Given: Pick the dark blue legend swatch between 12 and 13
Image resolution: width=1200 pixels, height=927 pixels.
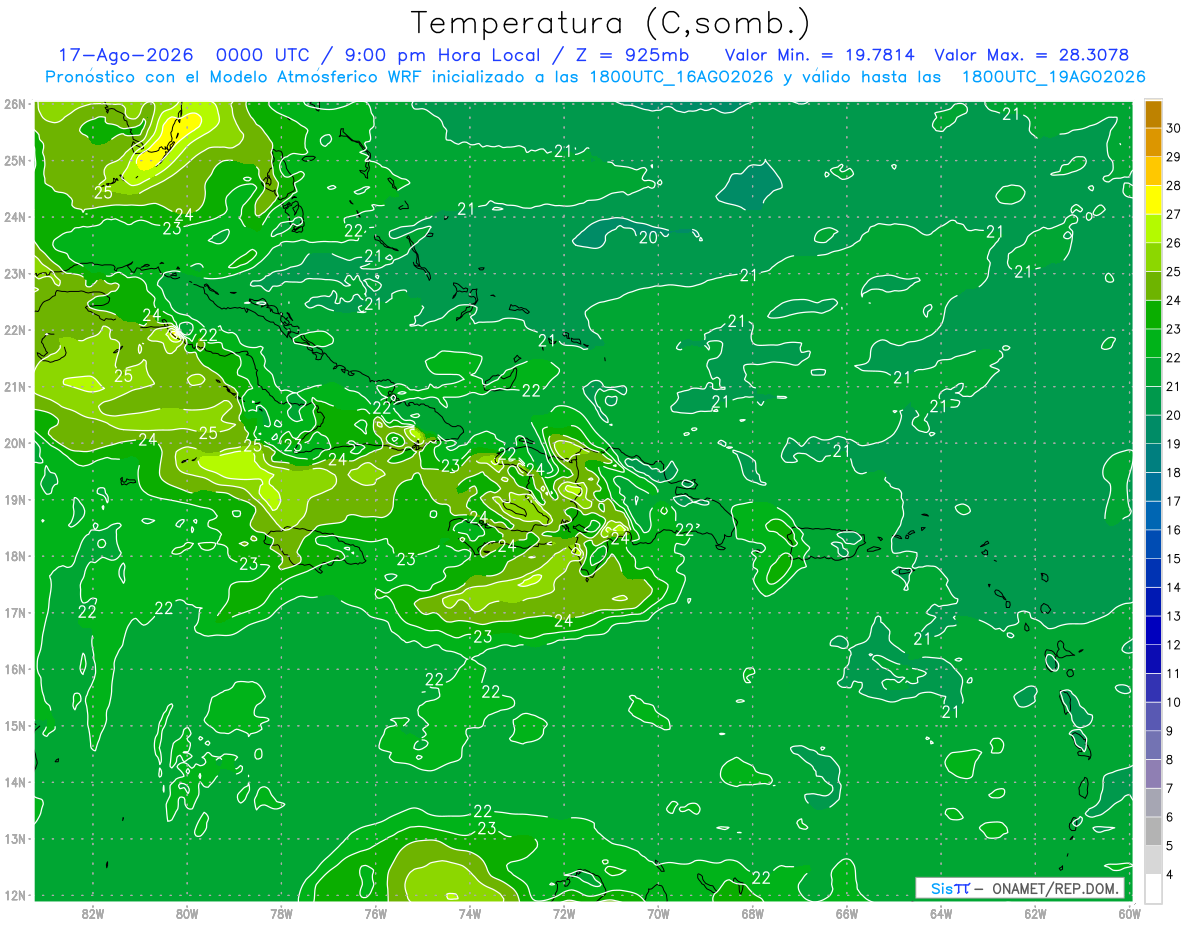Looking at the screenshot, I should [x=1153, y=630].
